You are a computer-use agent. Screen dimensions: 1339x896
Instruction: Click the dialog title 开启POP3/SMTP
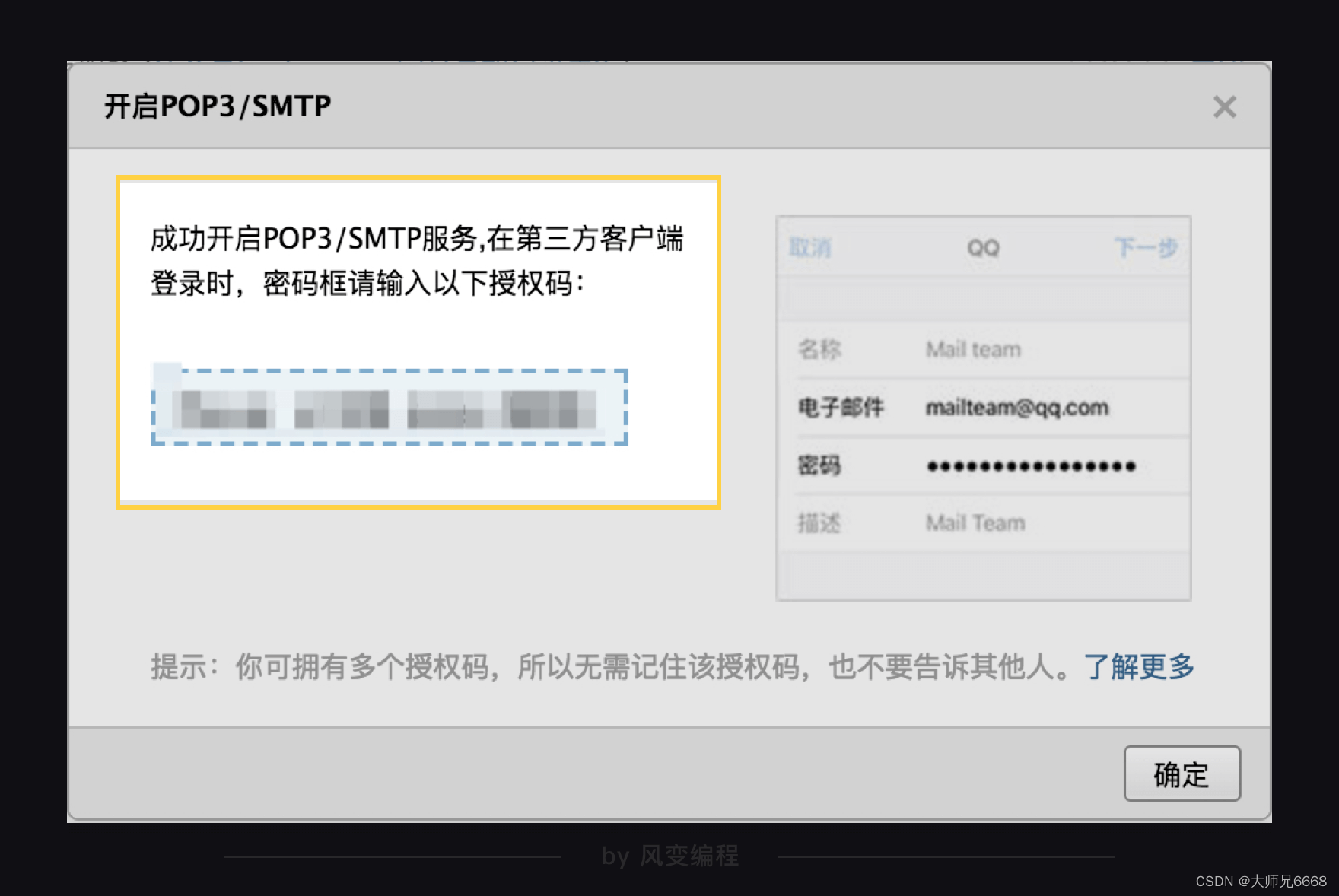pos(218,106)
